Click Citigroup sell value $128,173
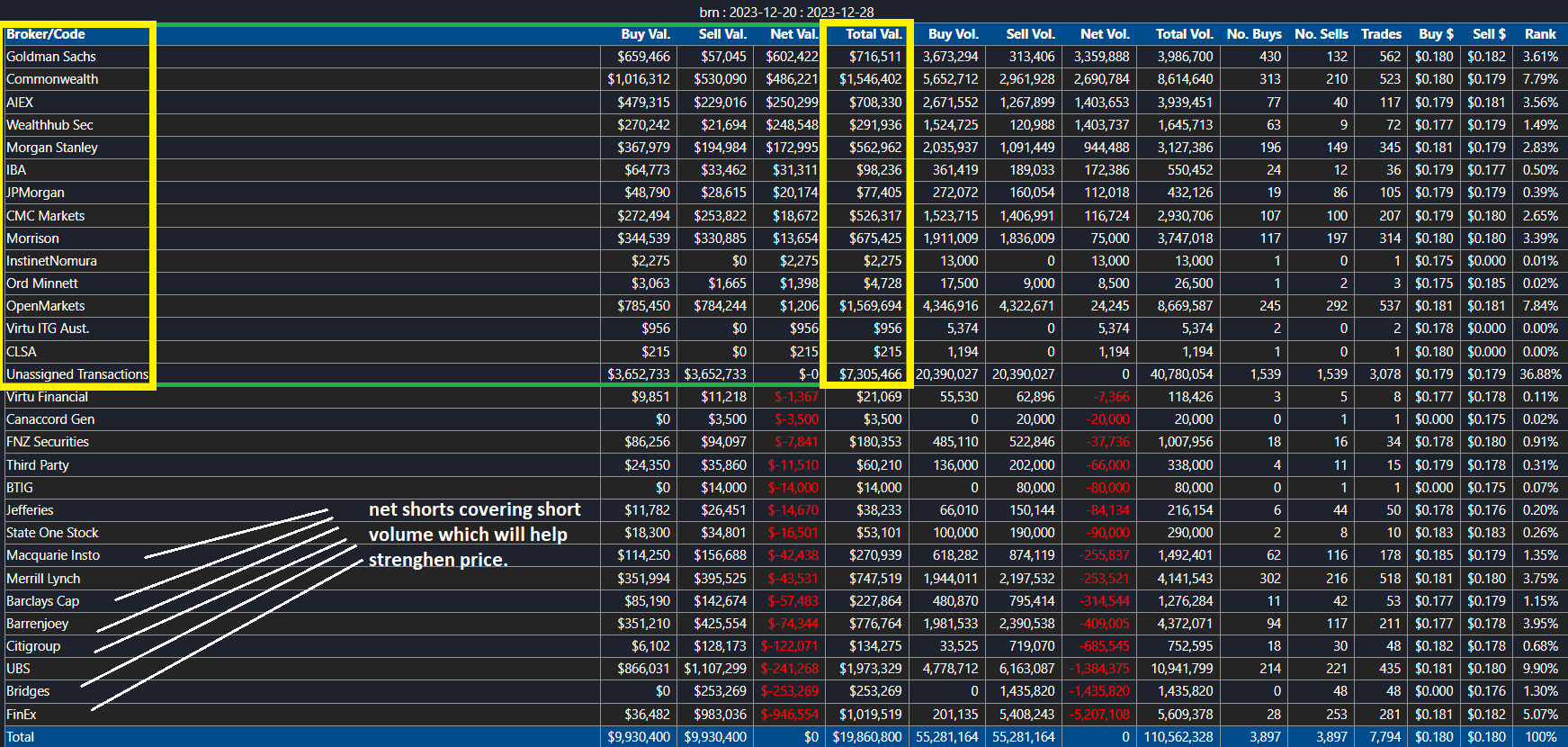This screenshot has height=747, width=1568. click(x=720, y=646)
